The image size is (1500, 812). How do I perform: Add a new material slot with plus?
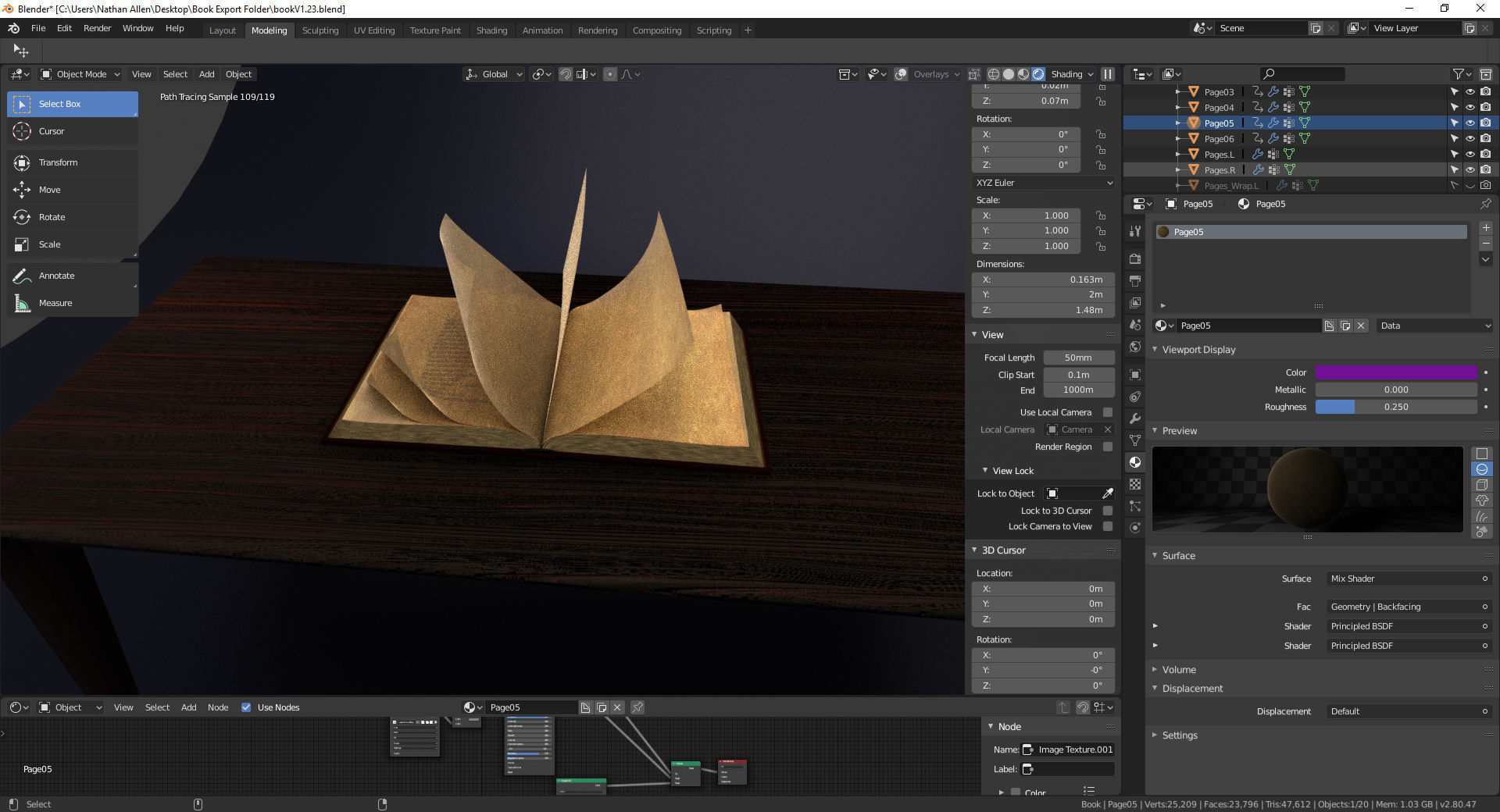click(x=1486, y=228)
